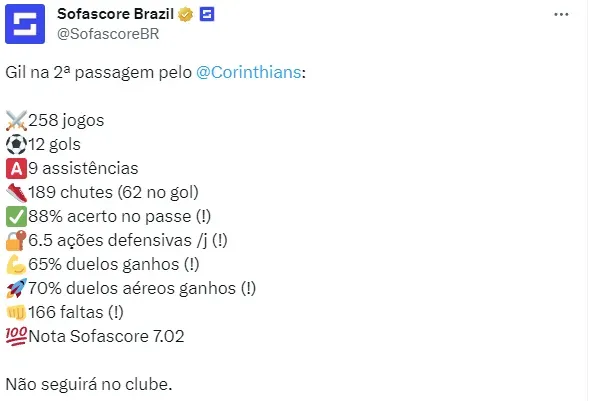Click the 100 emoji beside Nota Sofascore

[x=16, y=336]
